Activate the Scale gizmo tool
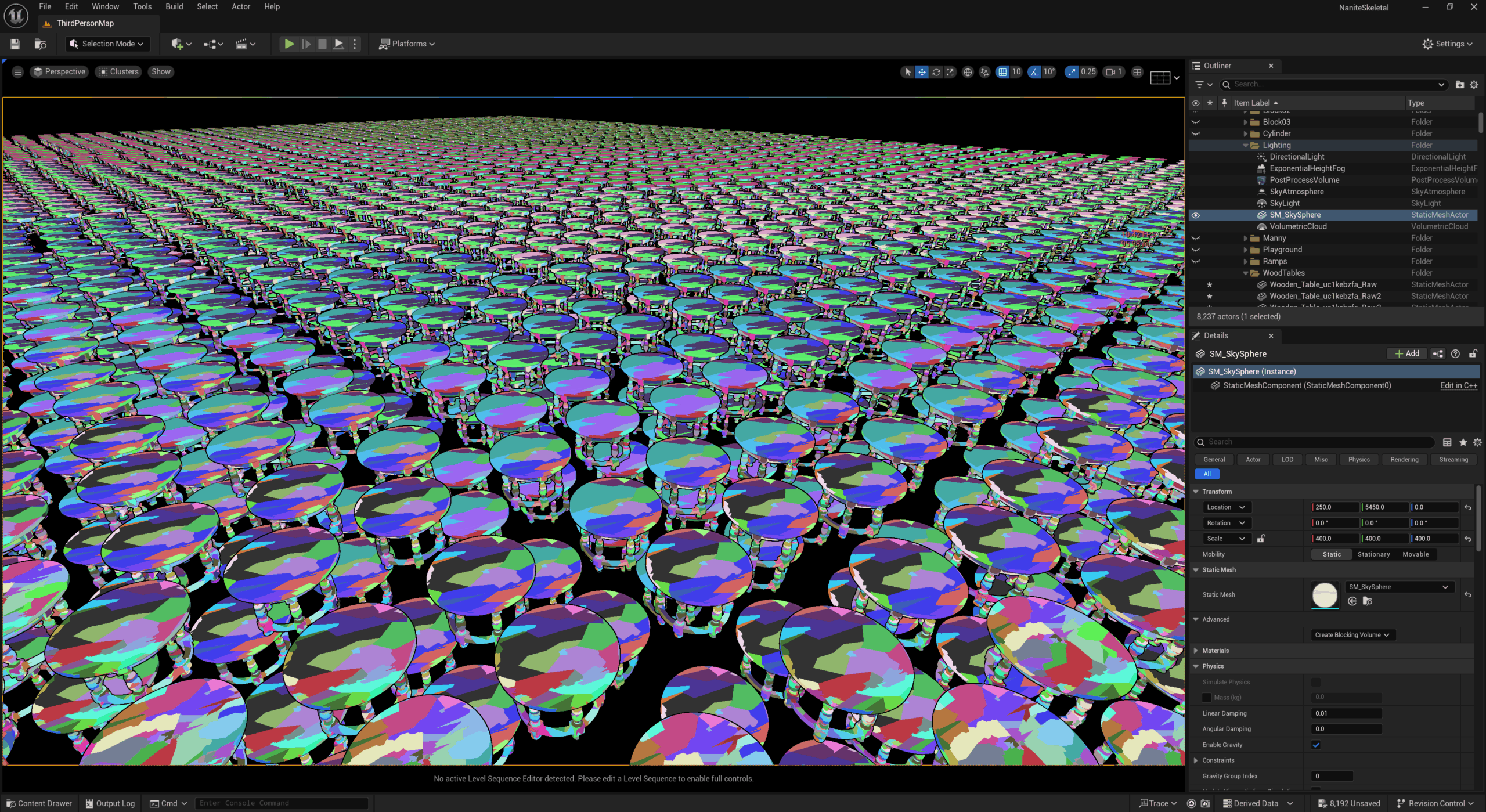 [950, 72]
